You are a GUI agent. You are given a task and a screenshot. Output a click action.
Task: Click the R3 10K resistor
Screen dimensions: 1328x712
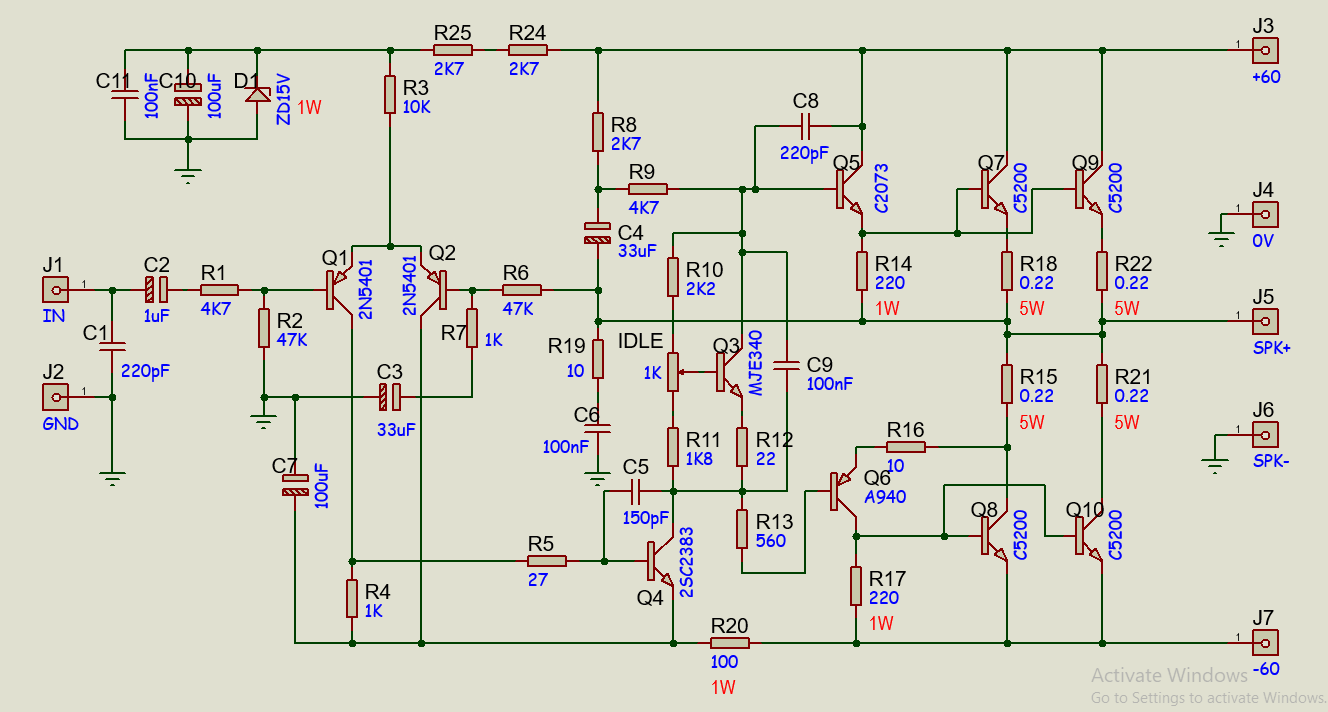[x=390, y=94]
